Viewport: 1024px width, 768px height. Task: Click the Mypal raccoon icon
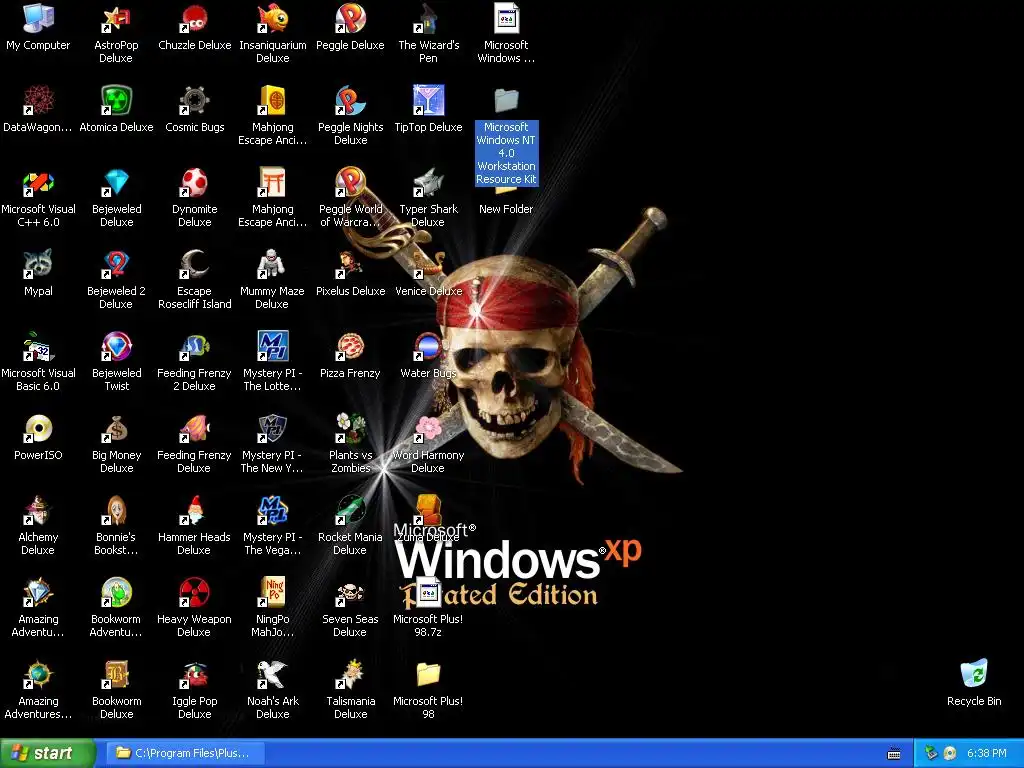point(38,264)
